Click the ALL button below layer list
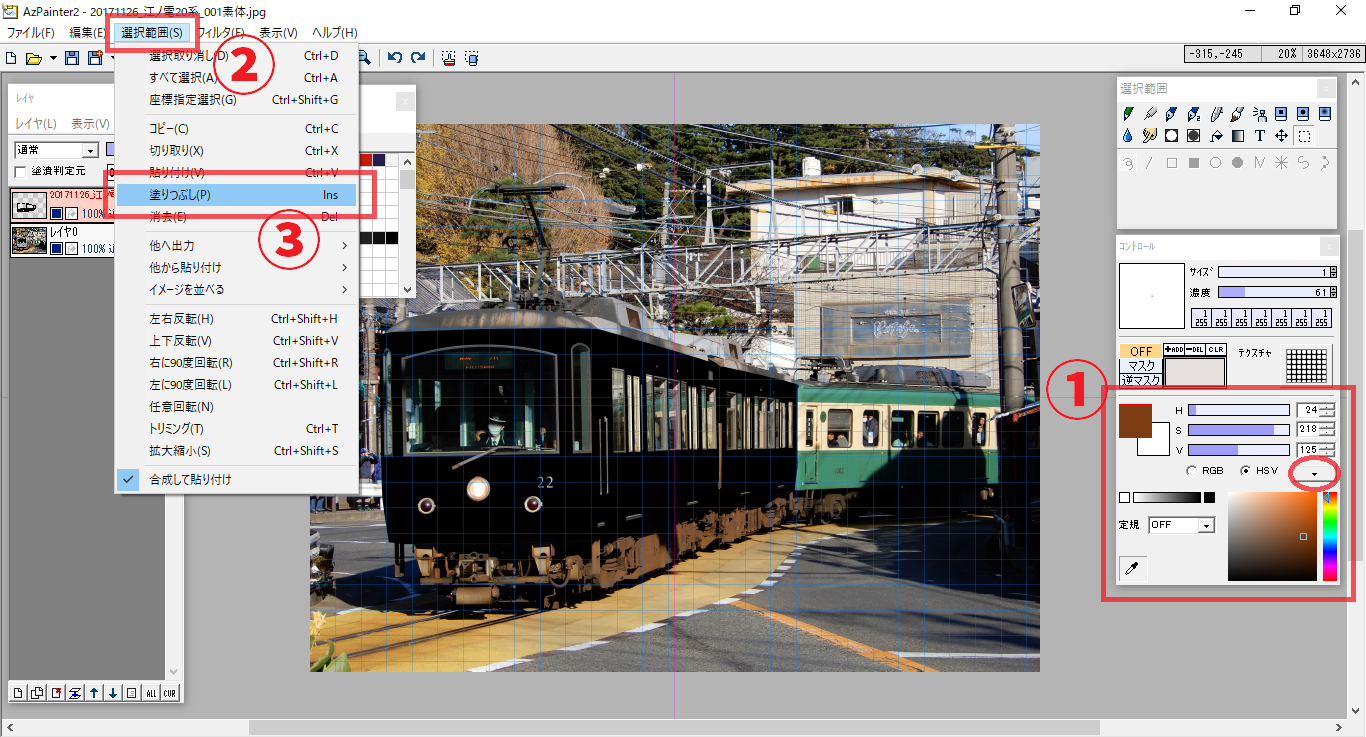The height and width of the screenshot is (737, 1366). point(151,693)
